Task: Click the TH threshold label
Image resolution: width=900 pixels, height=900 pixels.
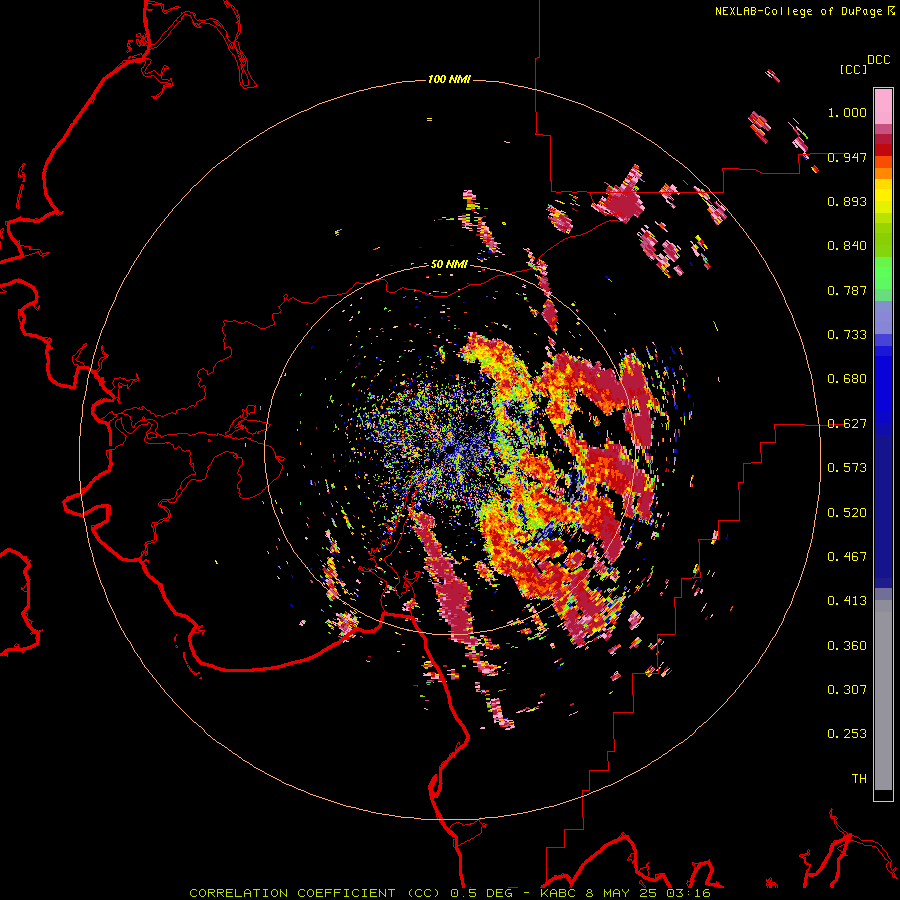Action: click(x=859, y=778)
